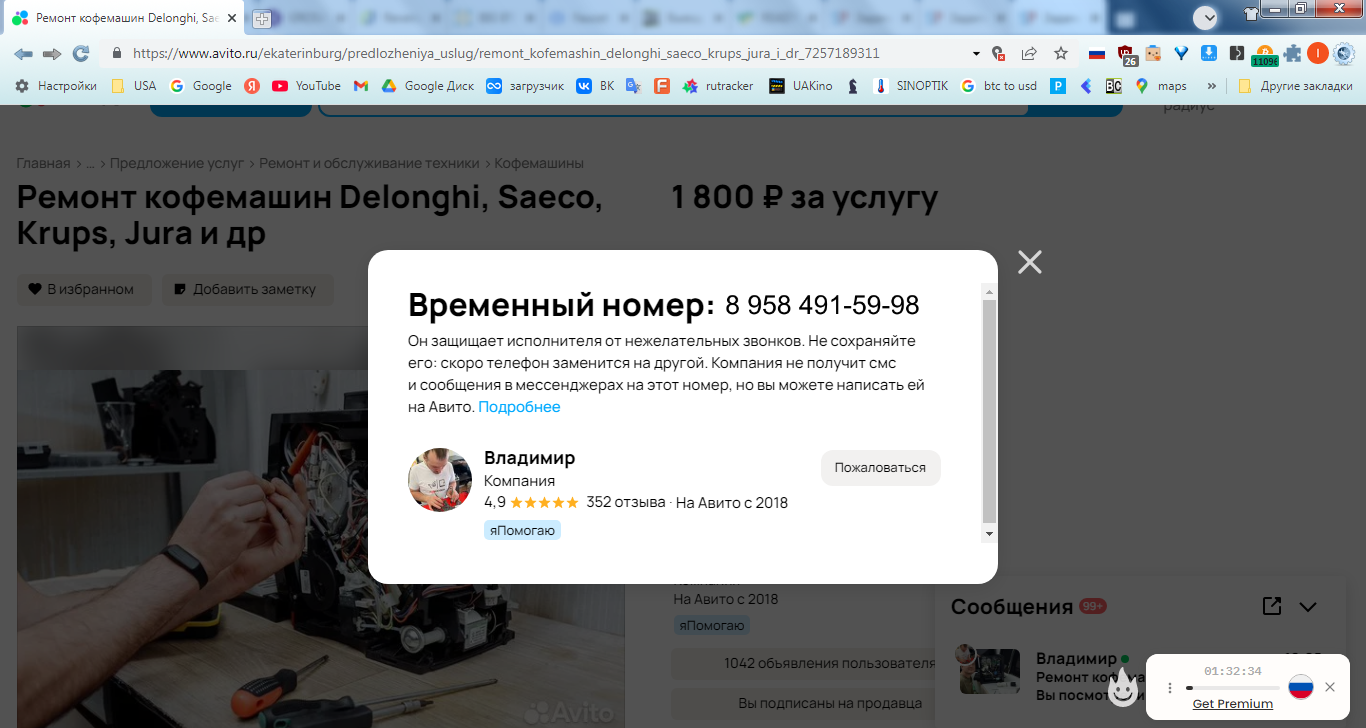Switch to the Ремонт кофемашин Delonghi tab

pyautogui.click(x=125, y=18)
